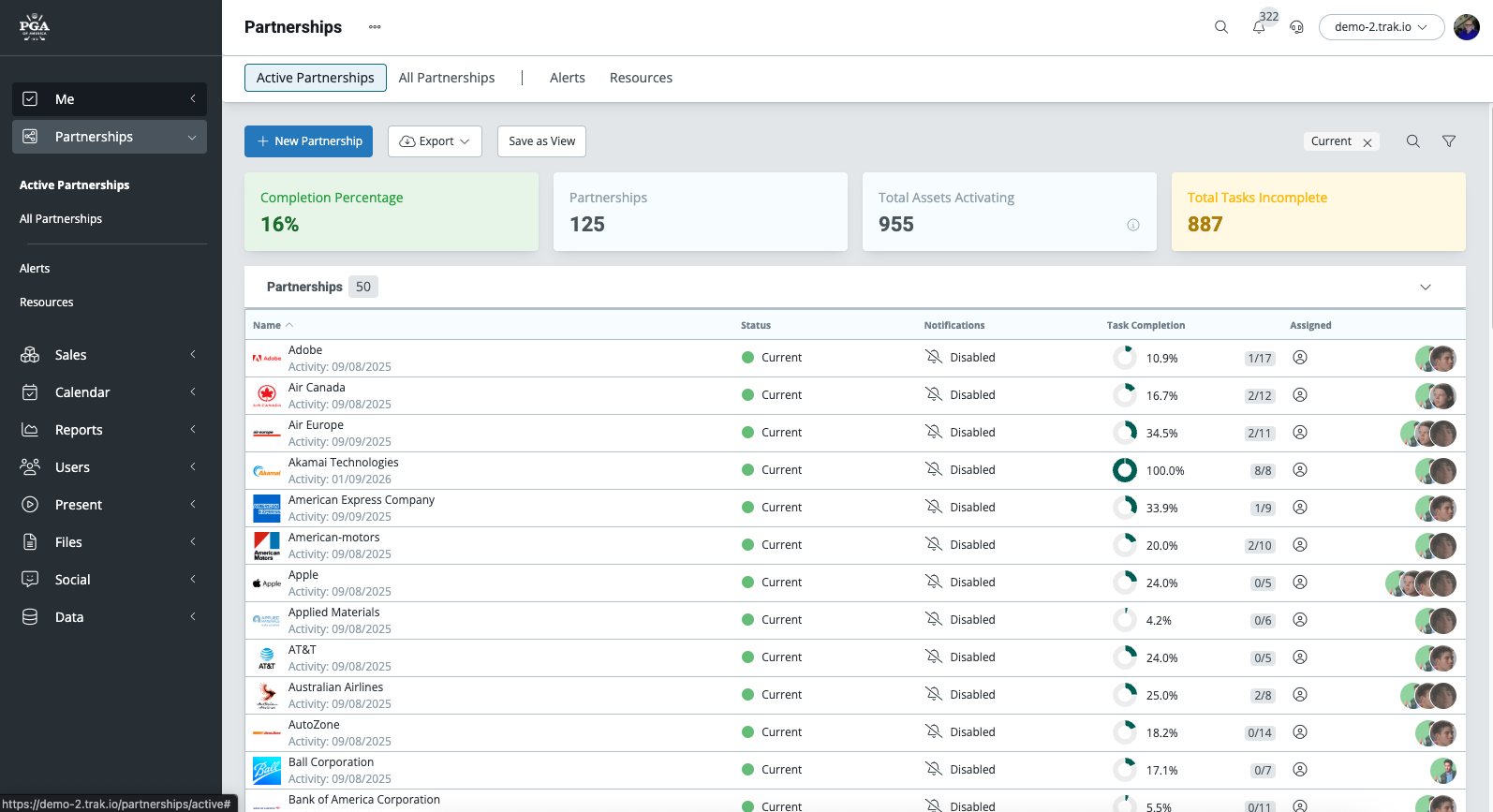Open the notifications bell icon
This screenshot has width=1493, height=812.
point(1259,27)
